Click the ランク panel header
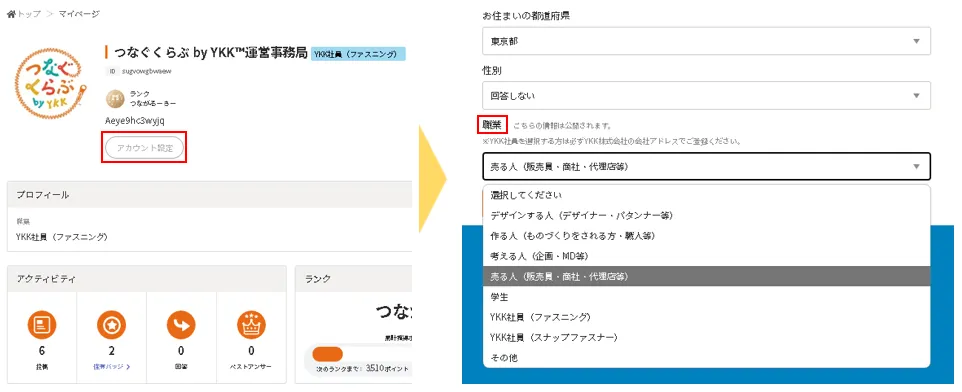 click(353, 279)
